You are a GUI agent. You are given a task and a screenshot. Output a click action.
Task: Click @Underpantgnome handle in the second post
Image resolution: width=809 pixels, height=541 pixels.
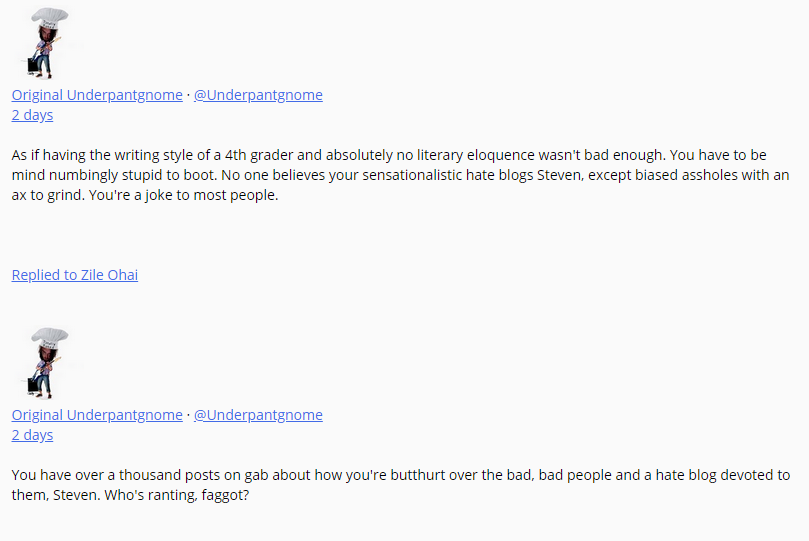[x=258, y=415]
